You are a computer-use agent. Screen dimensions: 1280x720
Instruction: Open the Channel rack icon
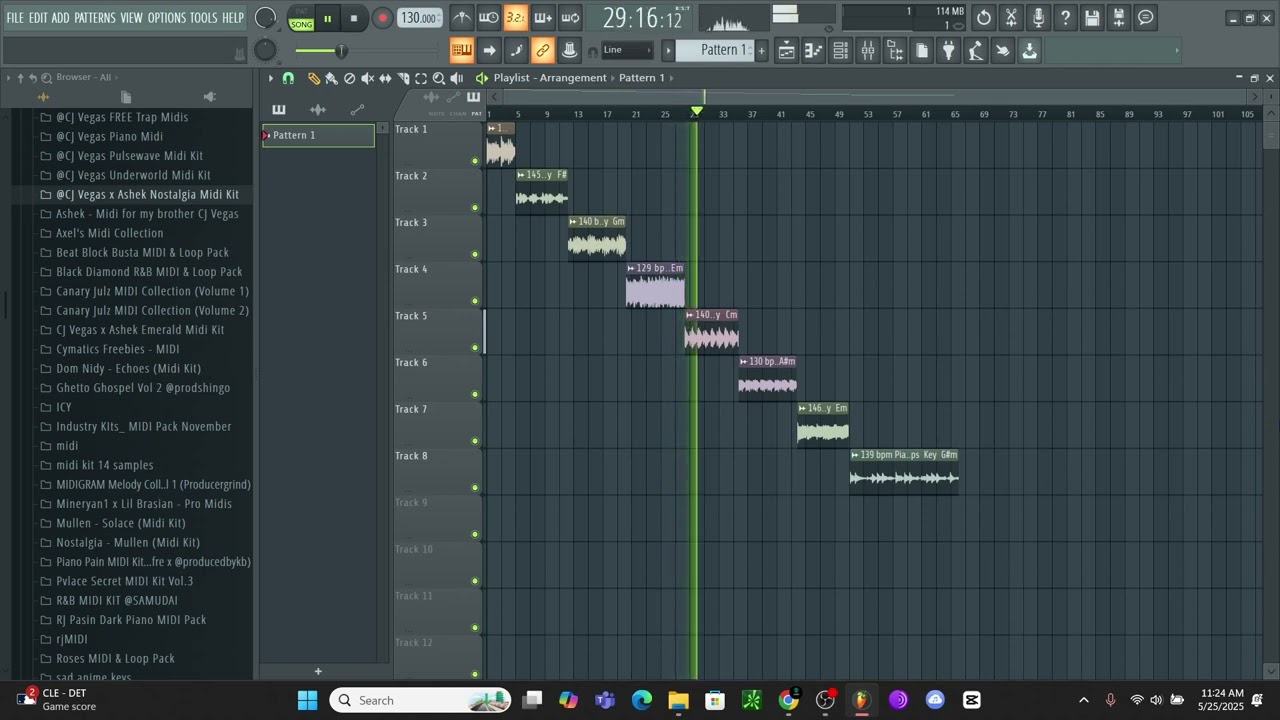point(840,50)
